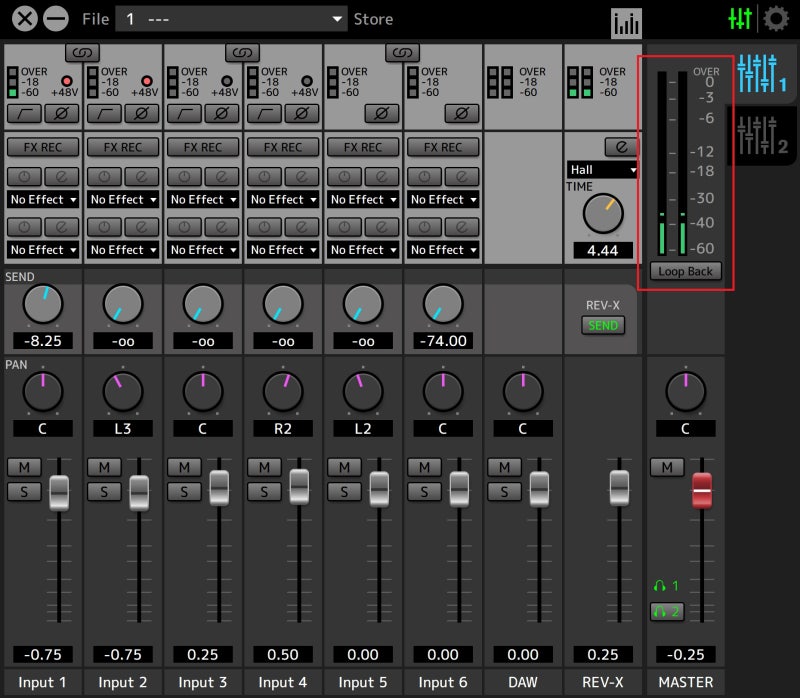The image size is (800, 698).
Task: Toggle first effect power on Input 6
Action: coord(424,177)
